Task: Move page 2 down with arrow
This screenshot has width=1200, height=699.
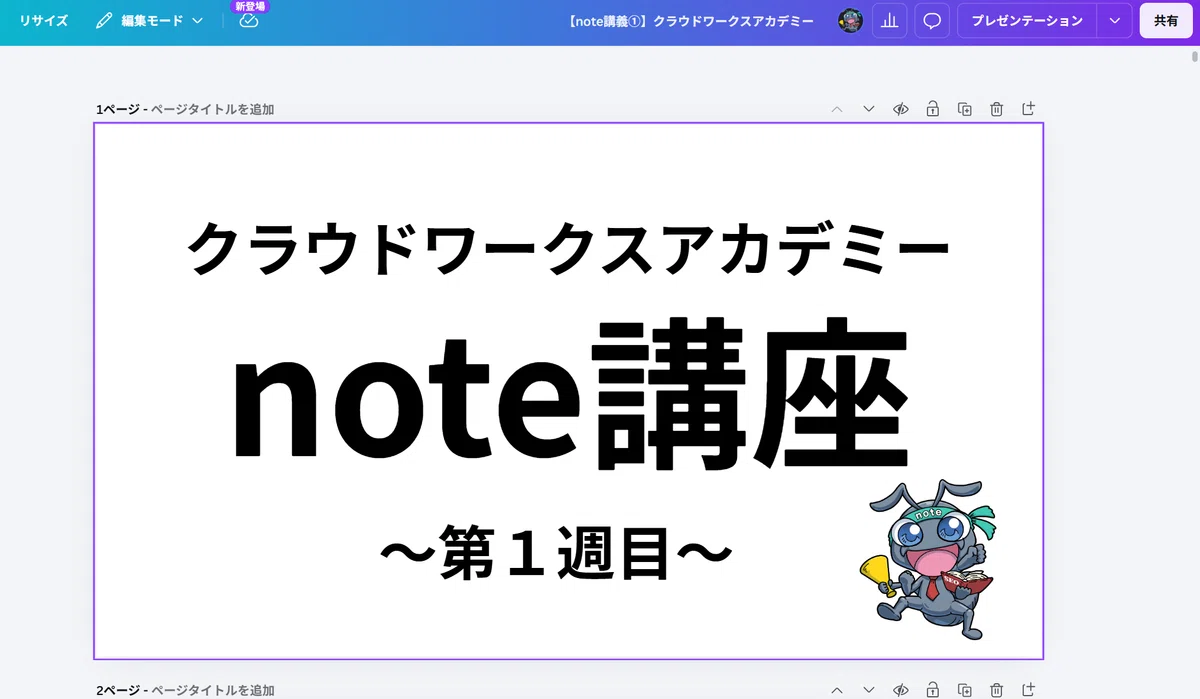Action: pyautogui.click(x=869, y=690)
